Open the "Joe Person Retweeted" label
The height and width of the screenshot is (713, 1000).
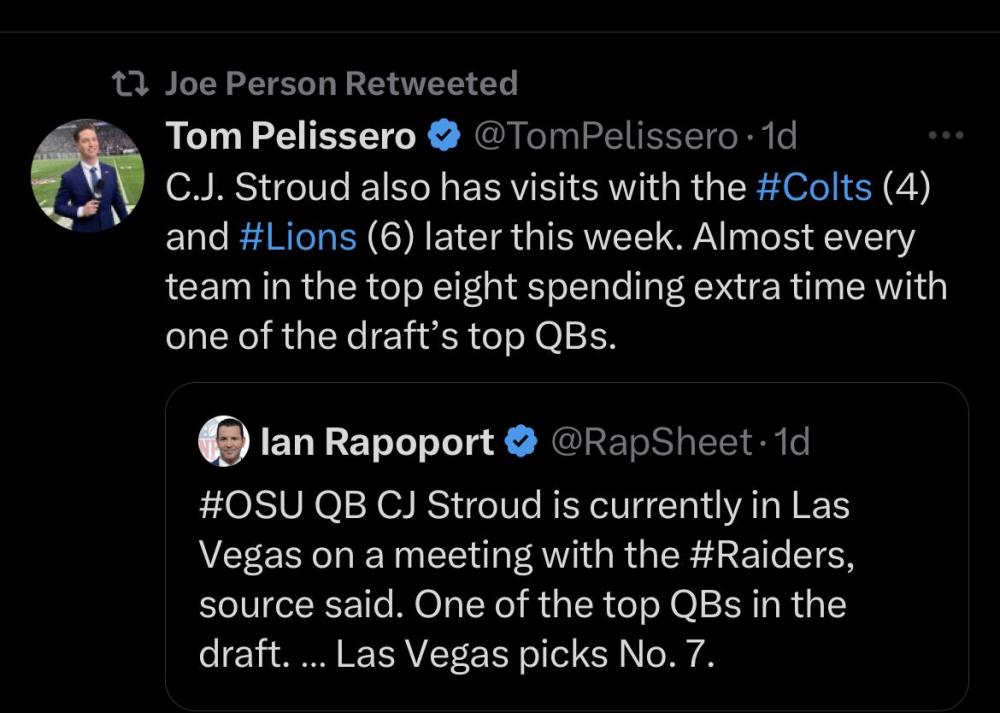point(341,84)
